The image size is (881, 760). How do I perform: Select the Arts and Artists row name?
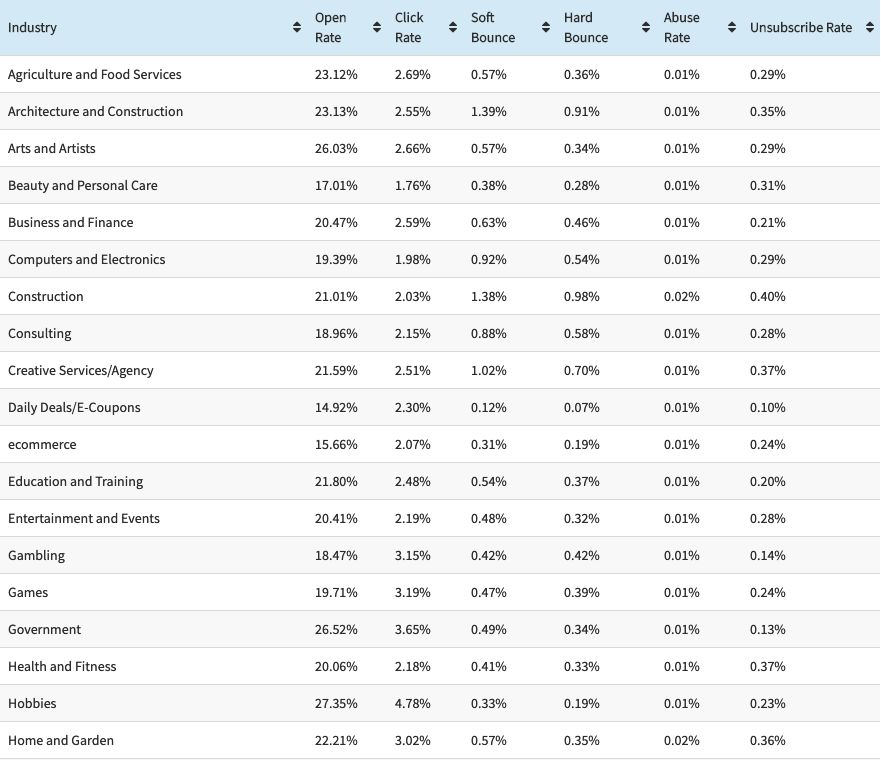(x=52, y=149)
